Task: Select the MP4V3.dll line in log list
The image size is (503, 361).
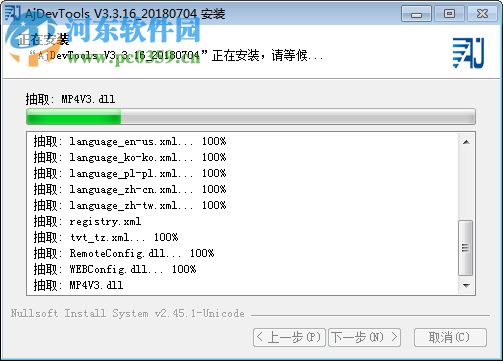Action: click(78, 285)
